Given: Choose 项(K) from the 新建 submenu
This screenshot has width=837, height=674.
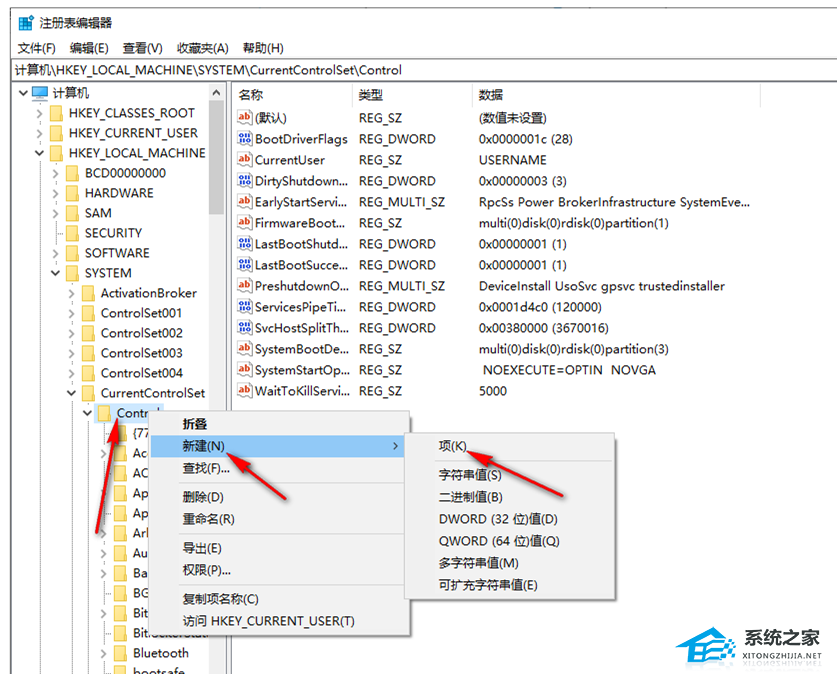Looking at the screenshot, I should (453, 444).
